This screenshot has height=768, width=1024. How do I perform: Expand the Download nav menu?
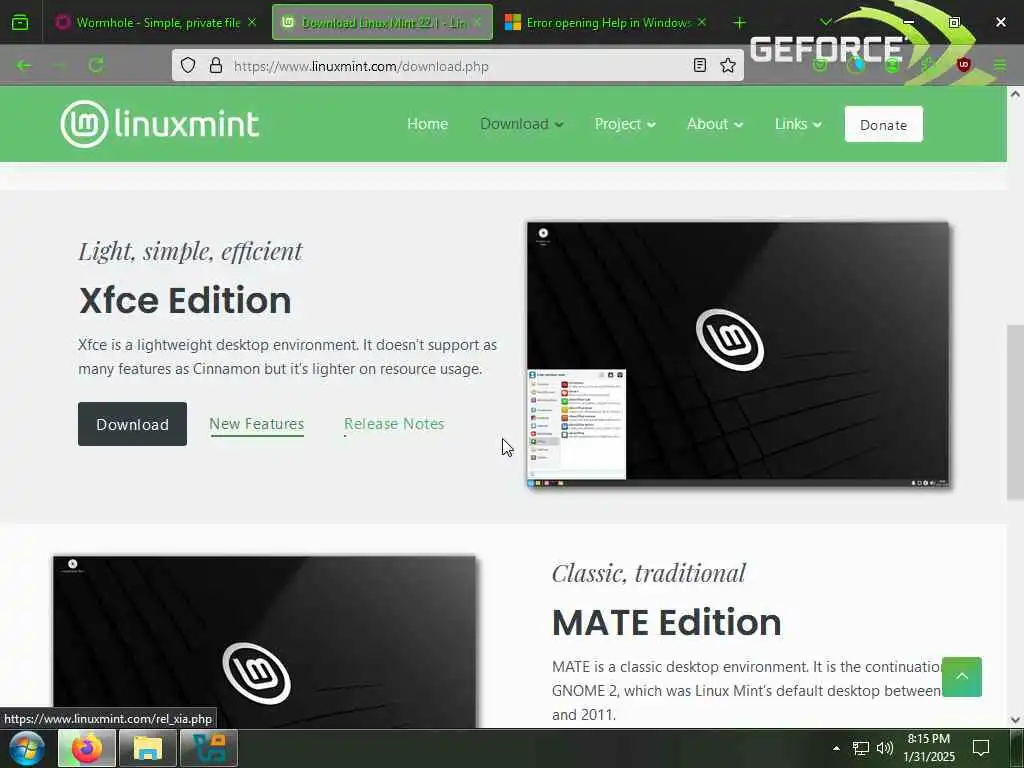521,124
